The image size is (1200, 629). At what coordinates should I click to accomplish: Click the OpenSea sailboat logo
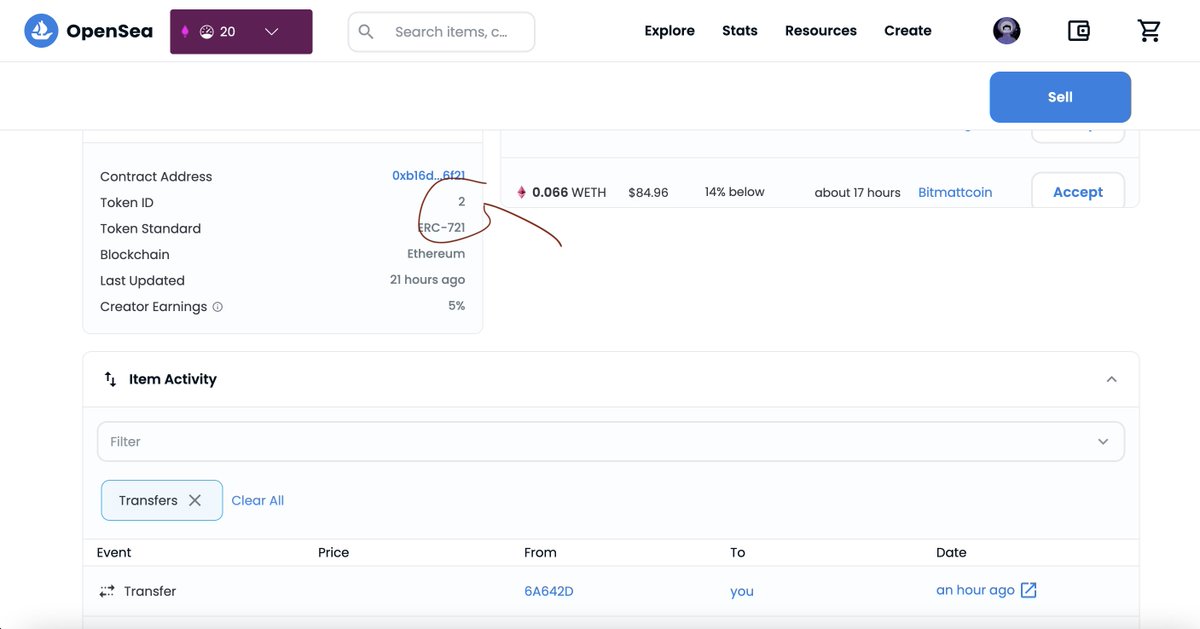tap(41, 31)
